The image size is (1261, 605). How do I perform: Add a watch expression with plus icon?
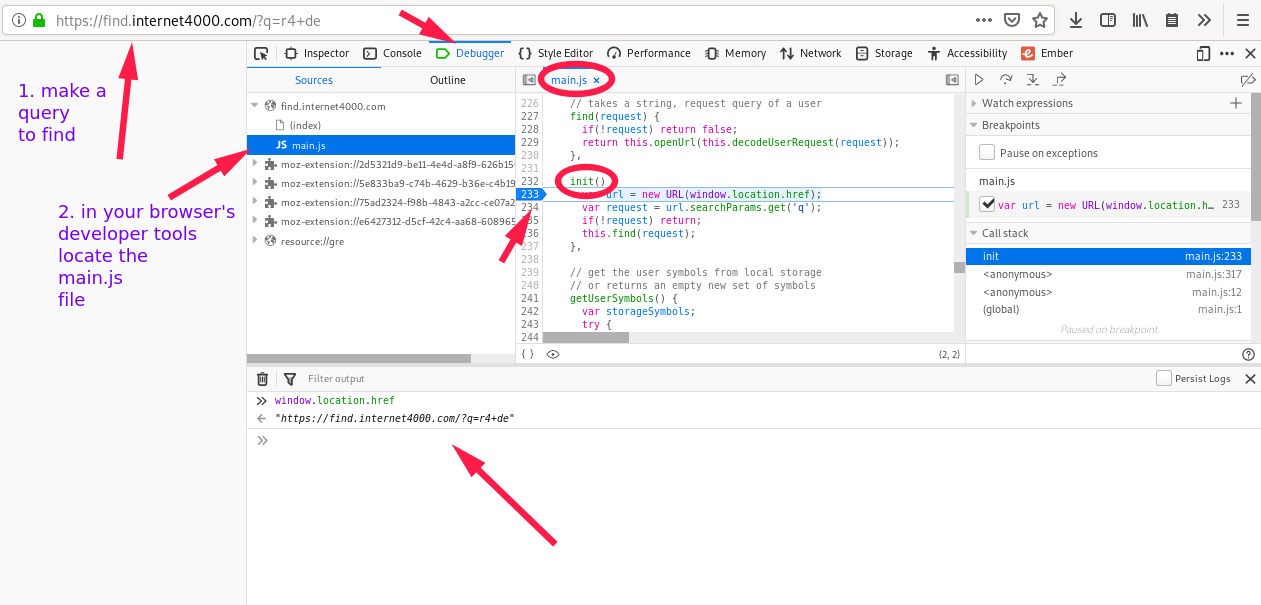pyautogui.click(x=1236, y=103)
